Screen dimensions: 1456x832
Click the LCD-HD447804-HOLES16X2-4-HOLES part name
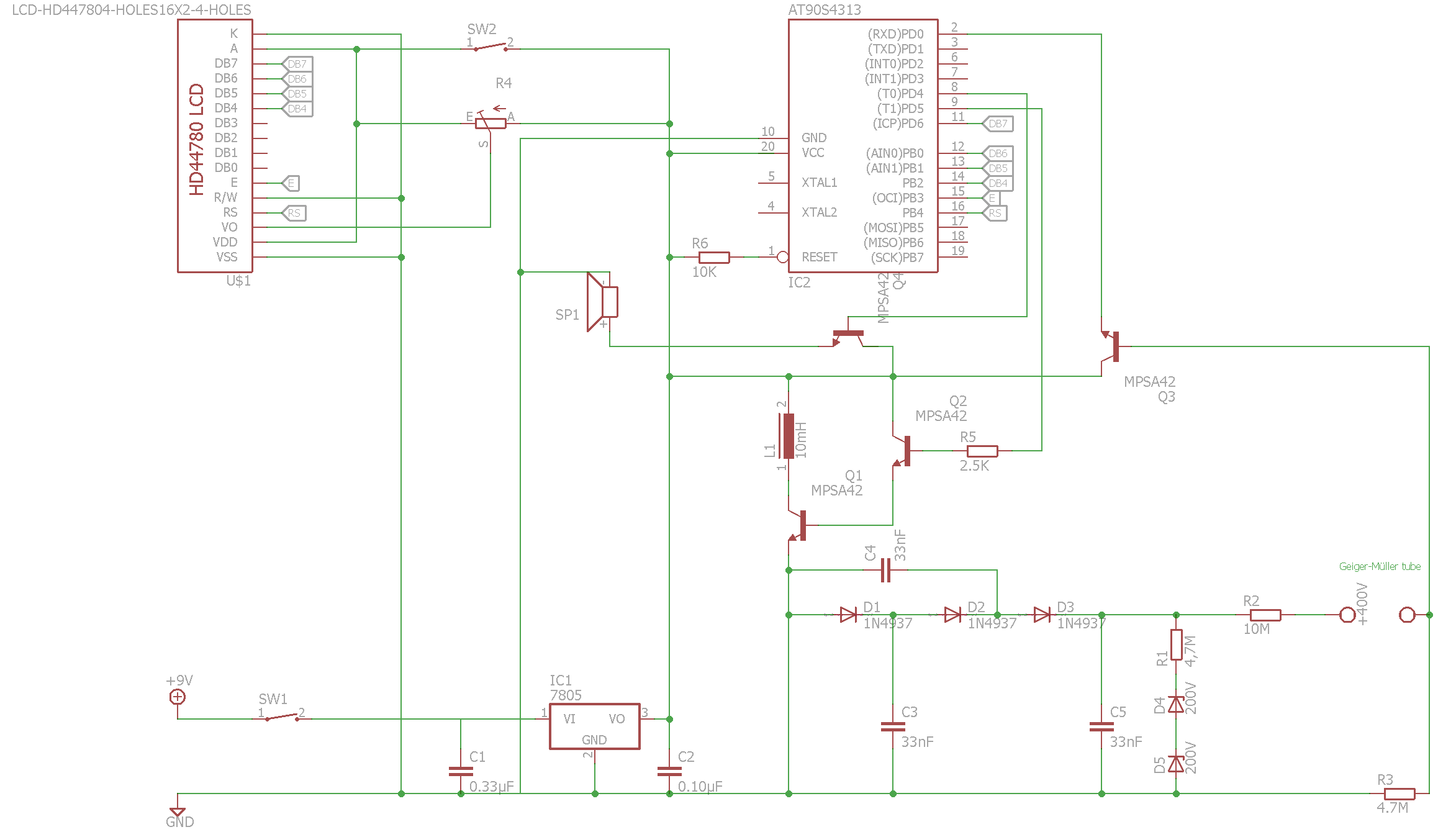(132, 10)
